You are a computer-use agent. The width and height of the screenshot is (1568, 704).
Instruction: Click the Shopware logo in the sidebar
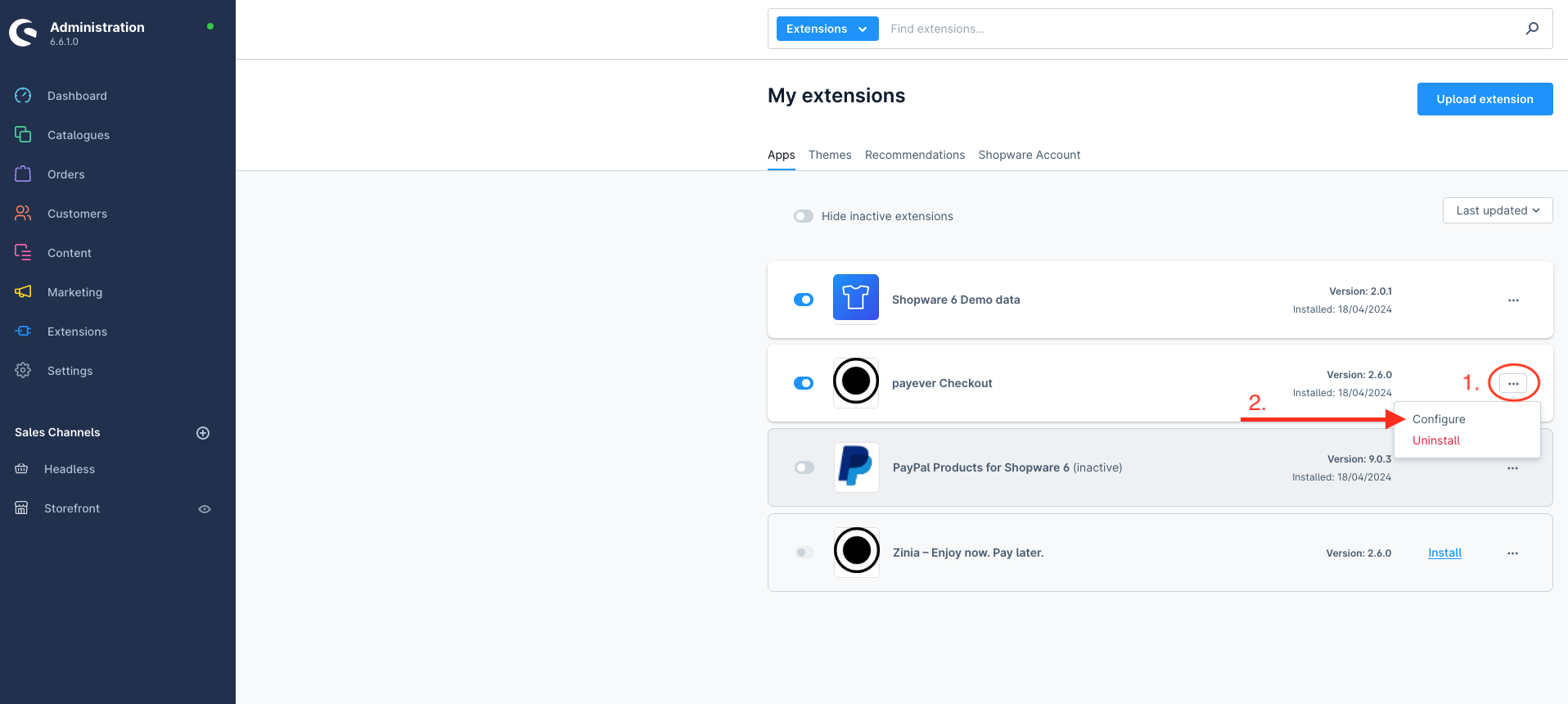pyautogui.click(x=23, y=33)
